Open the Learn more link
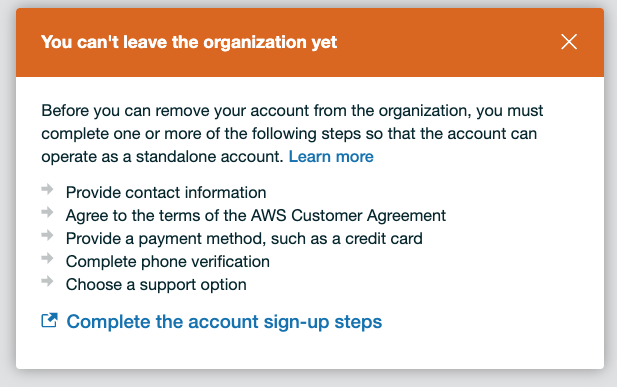The image size is (617, 387). (x=331, y=157)
